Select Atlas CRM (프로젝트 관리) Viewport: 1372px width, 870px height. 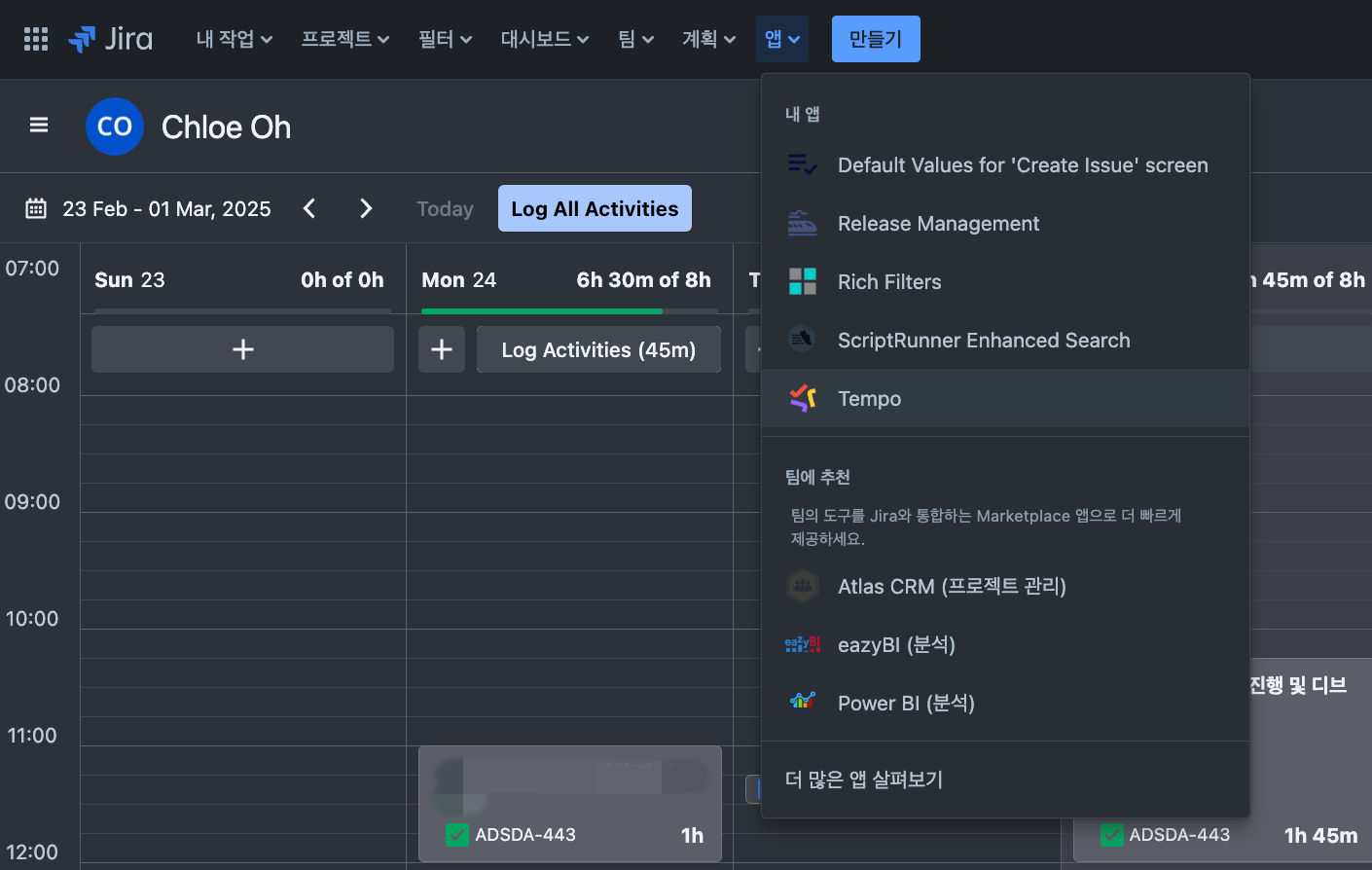(x=1005, y=586)
